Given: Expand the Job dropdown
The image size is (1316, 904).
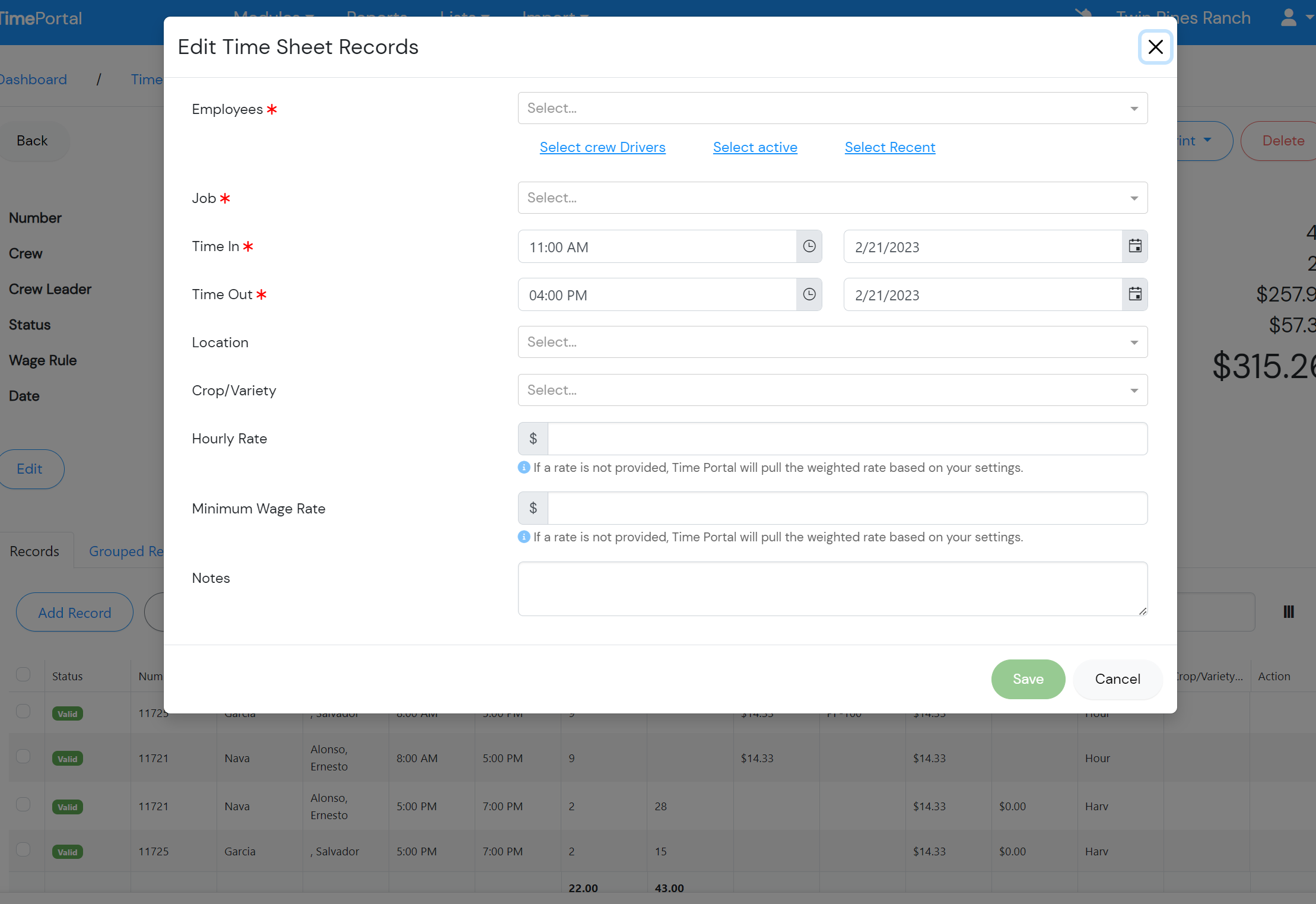Looking at the screenshot, I should tap(832, 198).
